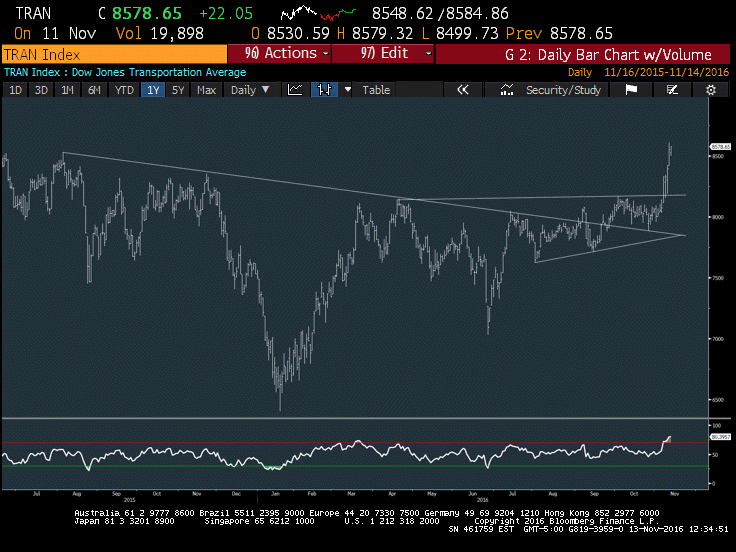
Task: Select the 5Y range tab
Action: [x=178, y=90]
